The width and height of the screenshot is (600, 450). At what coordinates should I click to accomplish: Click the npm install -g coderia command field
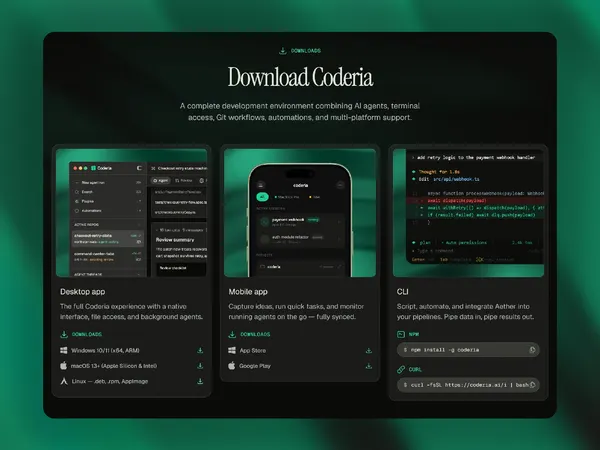(468, 350)
